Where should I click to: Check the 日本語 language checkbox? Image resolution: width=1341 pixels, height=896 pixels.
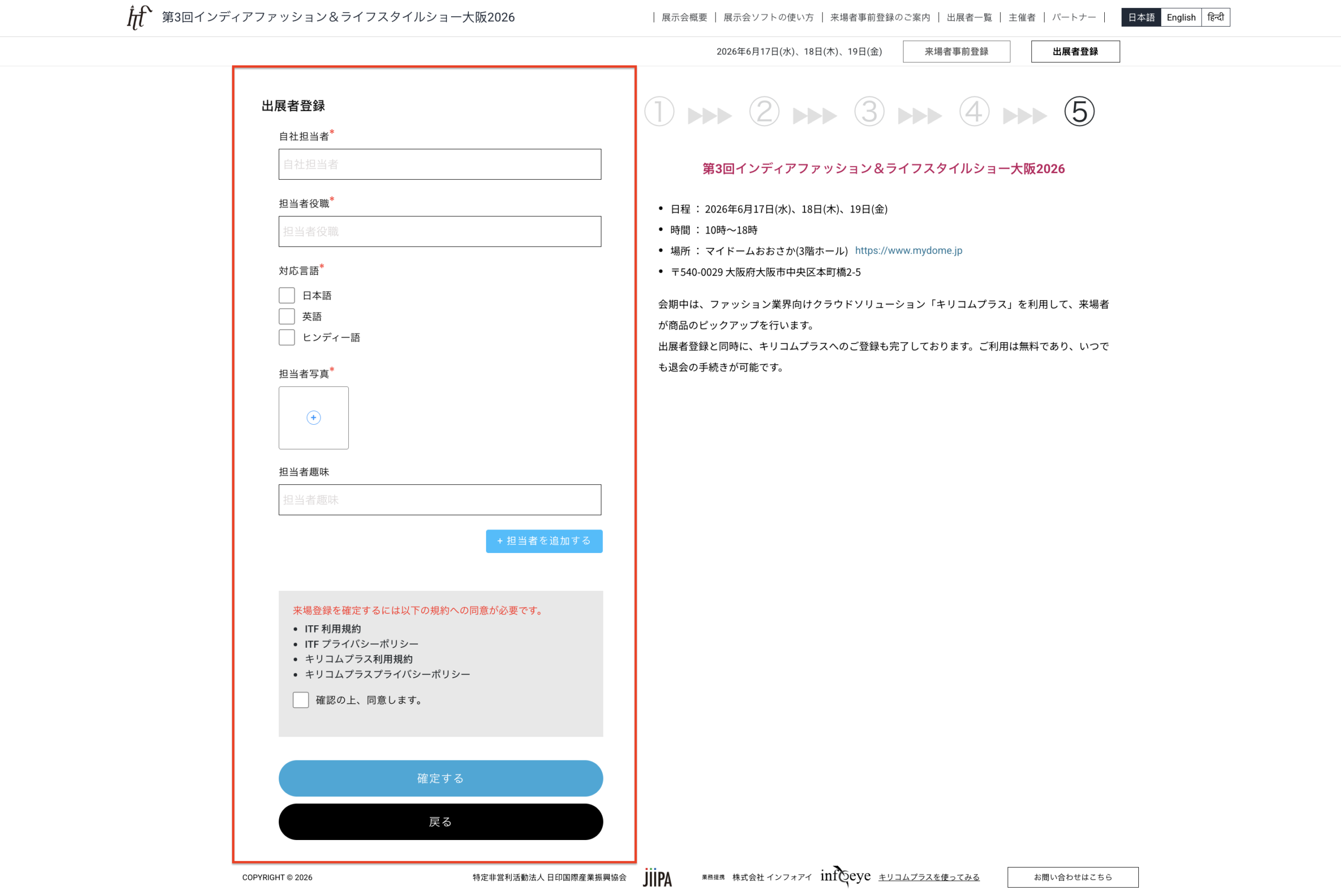[287, 295]
